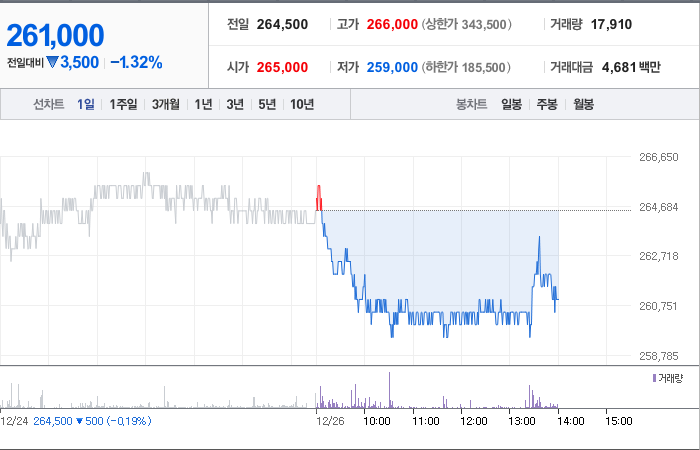Click the change amount 3,500
The image size is (700, 450).
click(79, 62)
